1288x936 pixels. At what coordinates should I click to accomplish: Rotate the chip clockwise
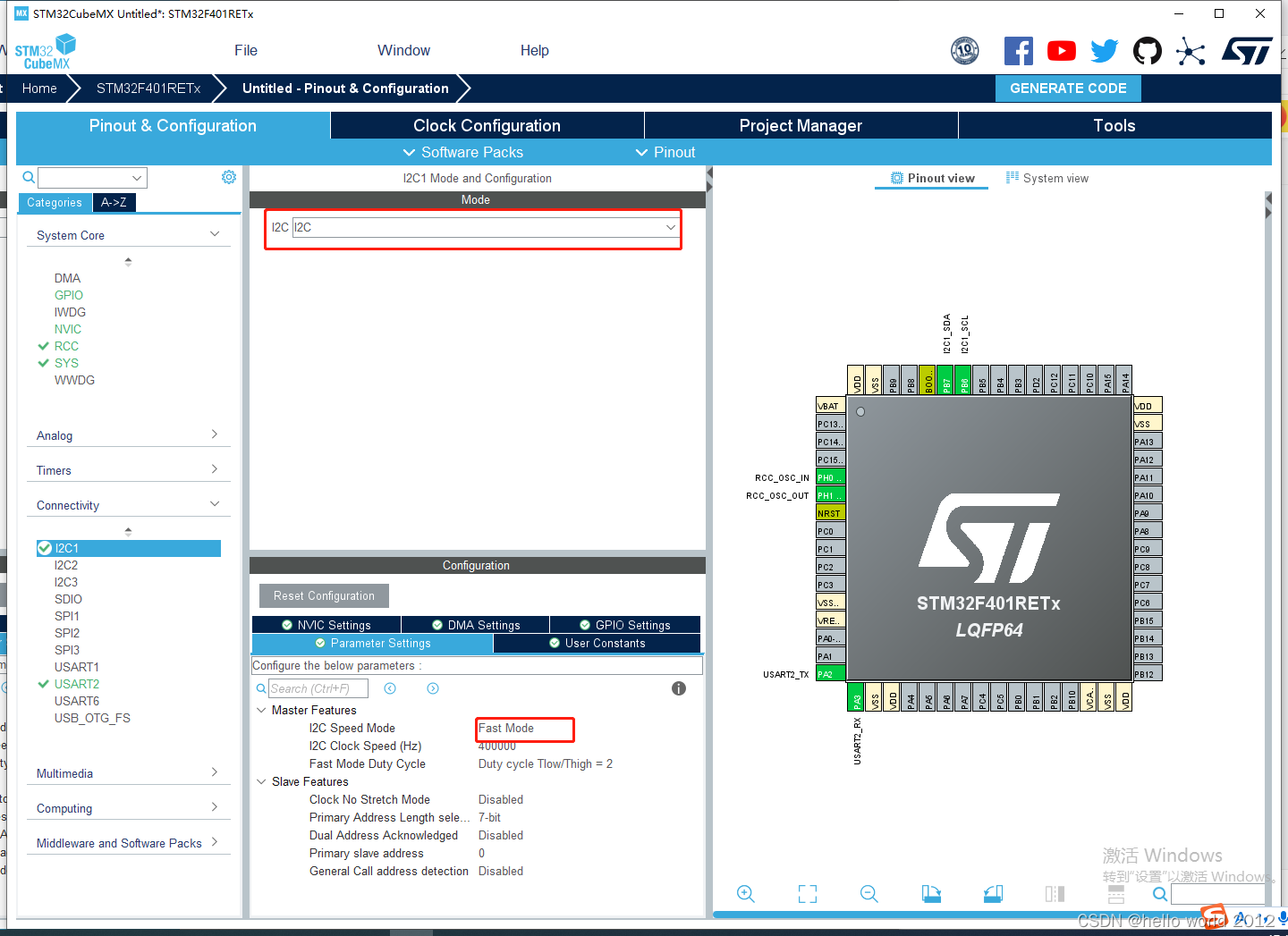click(x=930, y=893)
